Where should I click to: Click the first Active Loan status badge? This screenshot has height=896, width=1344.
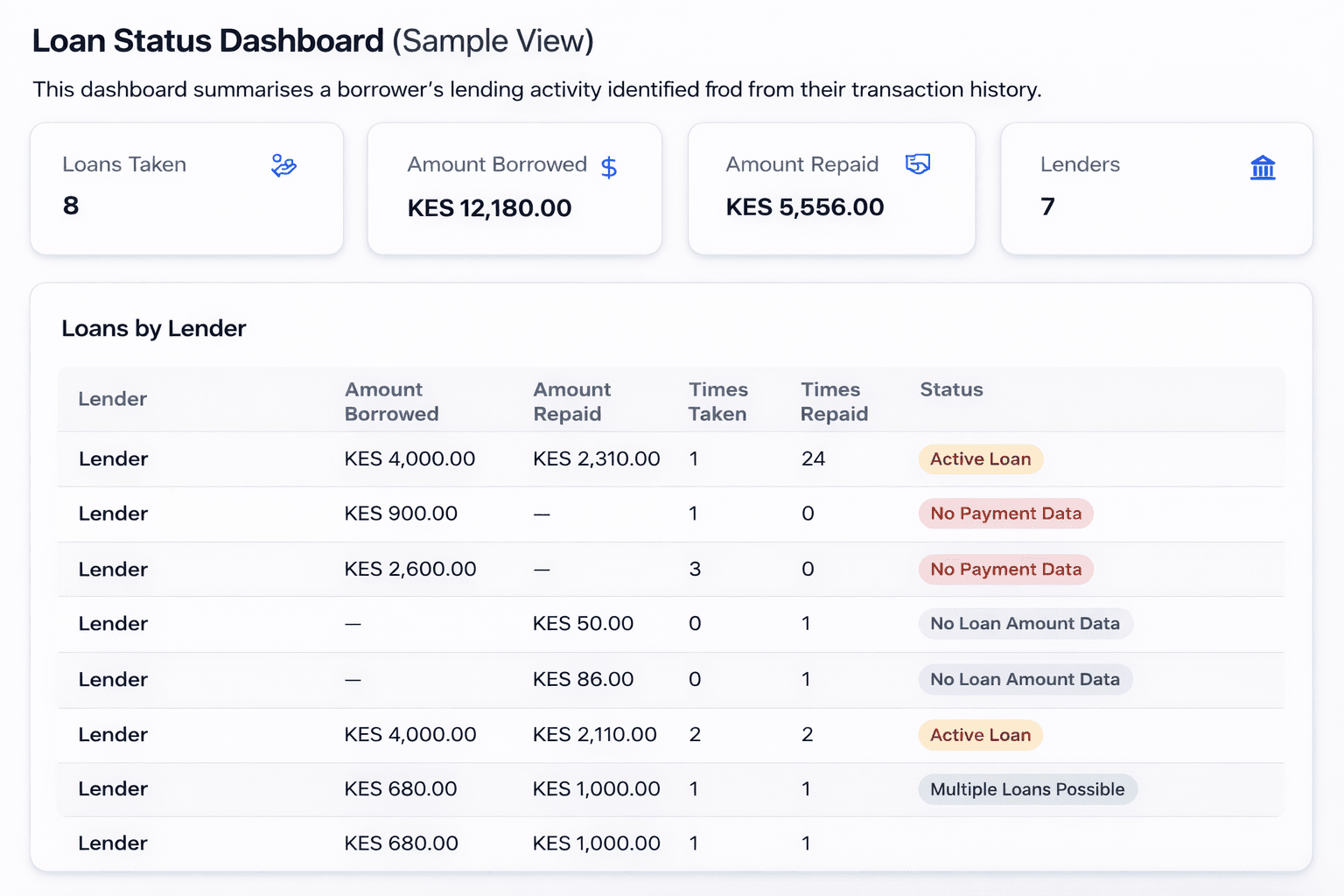(980, 458)
